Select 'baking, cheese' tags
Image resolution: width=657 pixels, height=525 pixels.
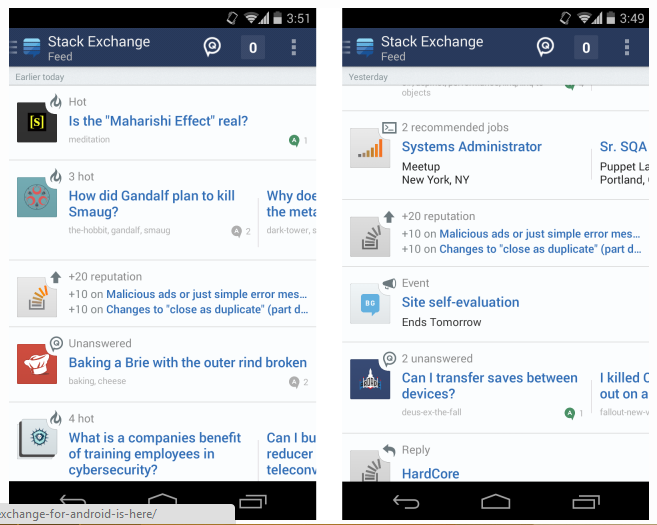tap(97, 381)
